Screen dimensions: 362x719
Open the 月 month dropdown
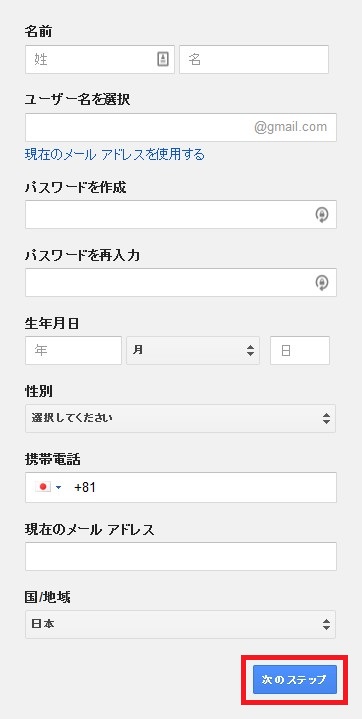pos(193,350)
